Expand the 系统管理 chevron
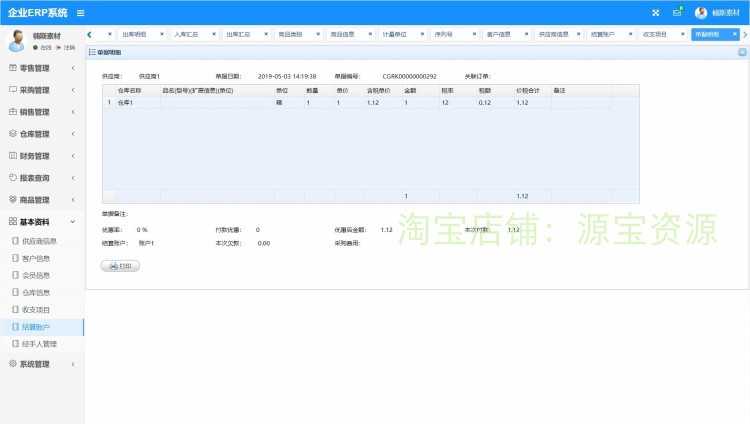This screenshot has width=750, height=424. click(73, 364)
